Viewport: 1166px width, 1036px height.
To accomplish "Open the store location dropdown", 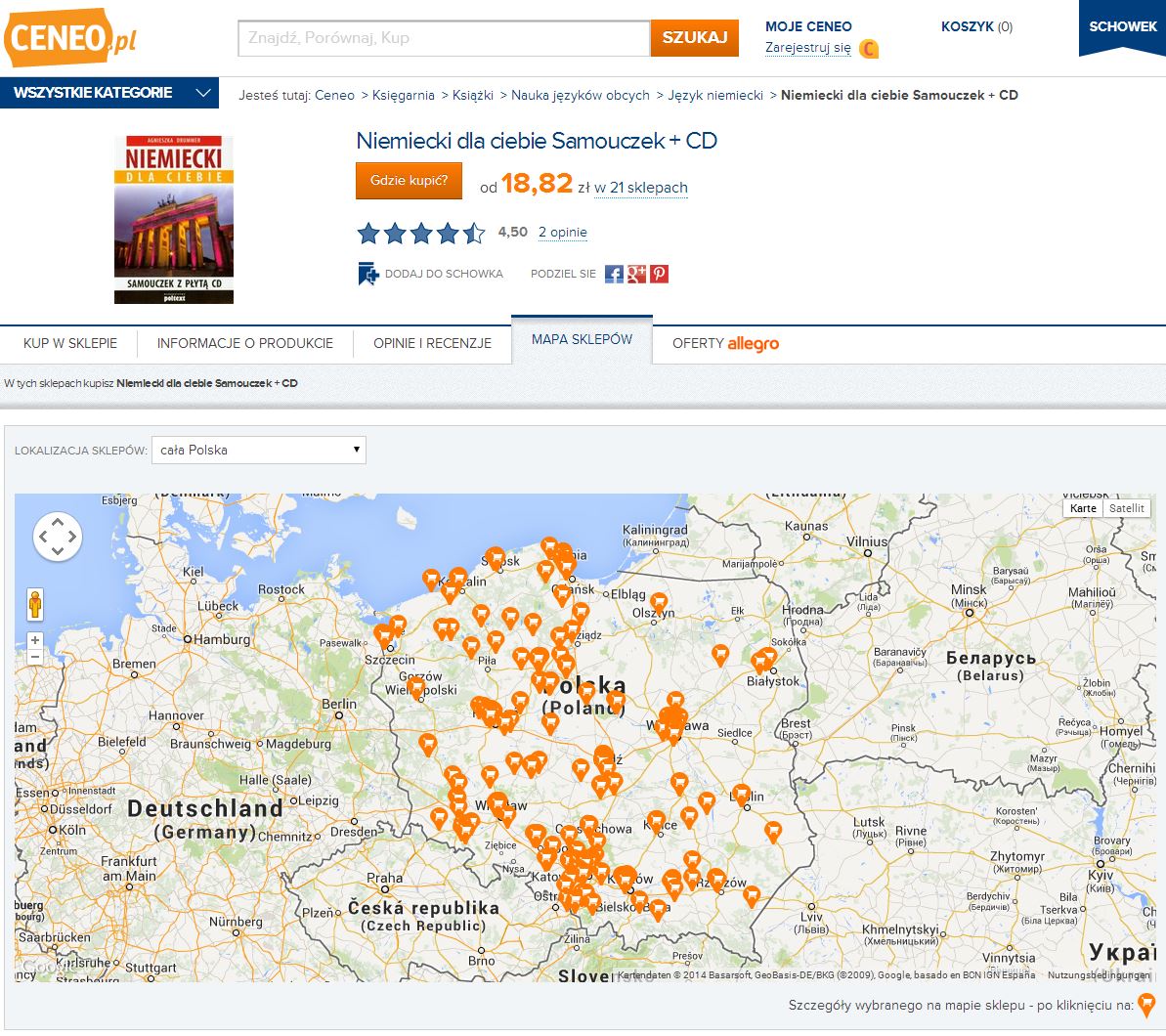I will (x=259, y=450).
